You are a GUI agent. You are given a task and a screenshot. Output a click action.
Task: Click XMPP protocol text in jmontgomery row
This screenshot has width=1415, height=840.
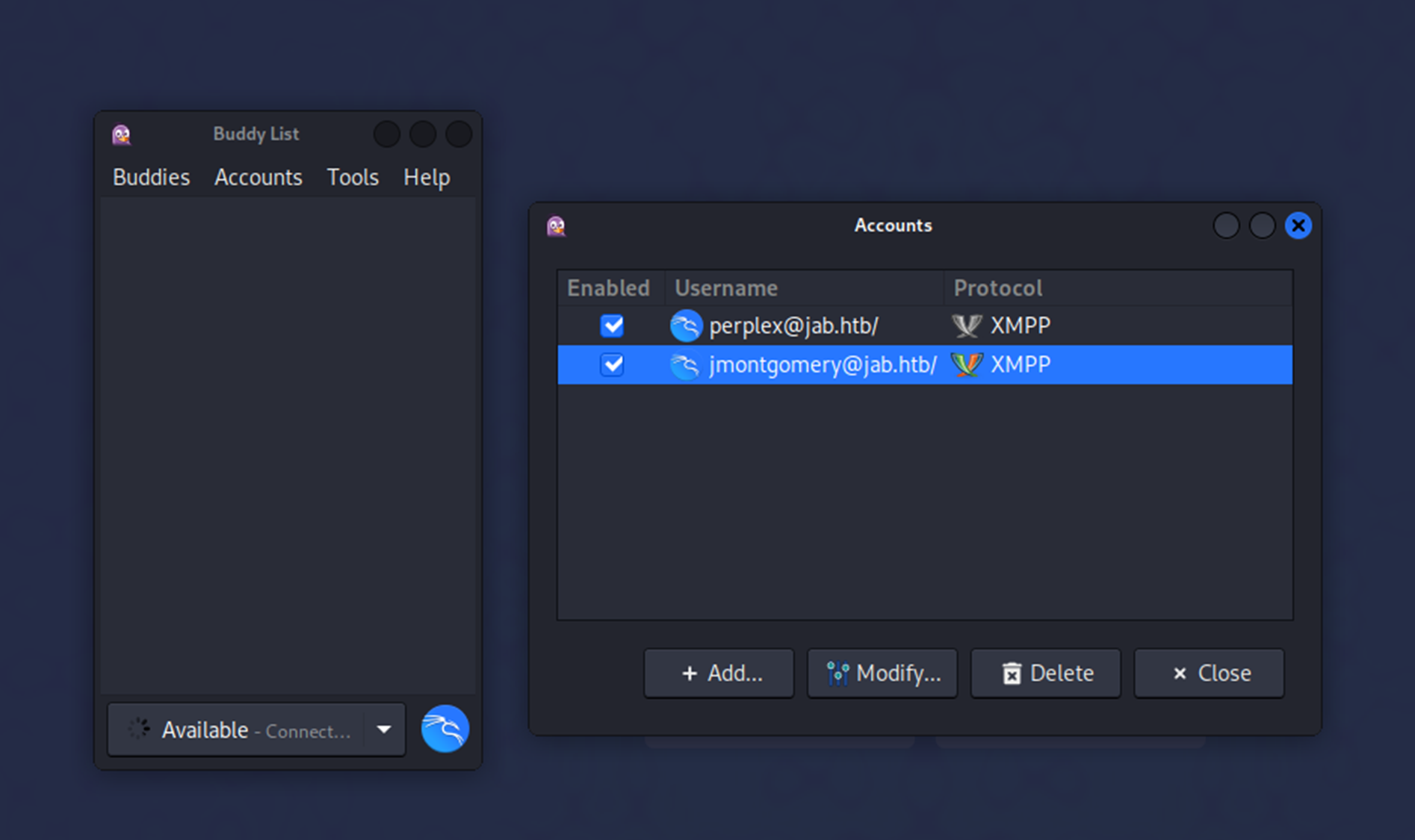pos(1021,364)
